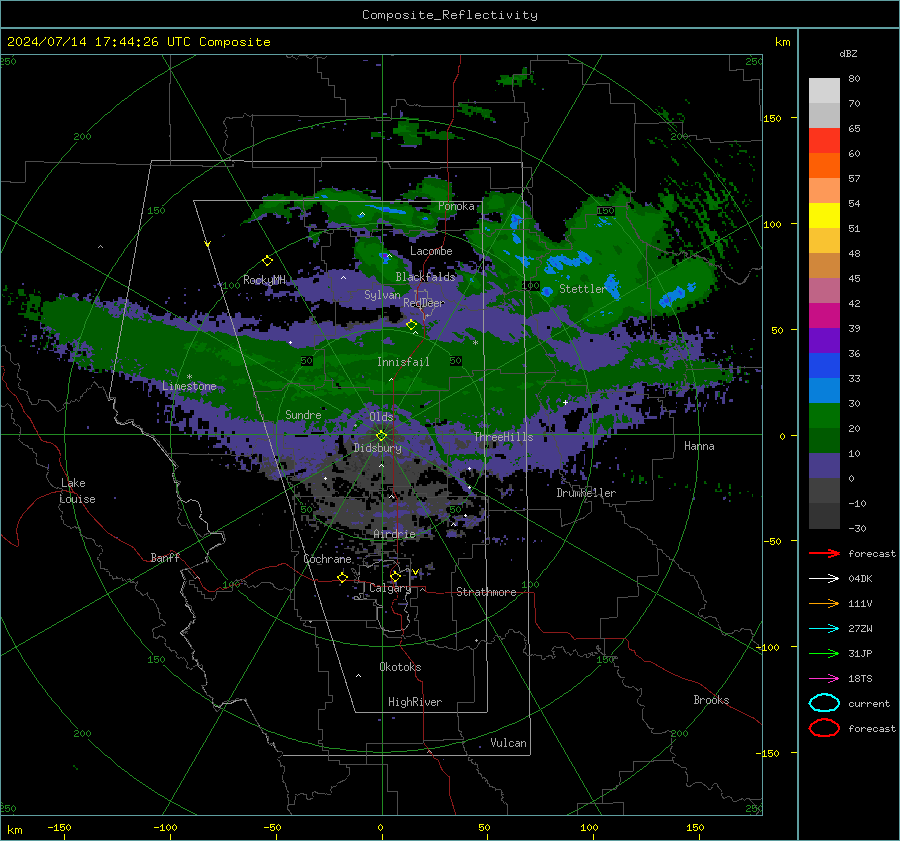Click the Cochrane town label
Image resolution: width=900 pixels, height=841 pixels.
click(x=327, y=559)
